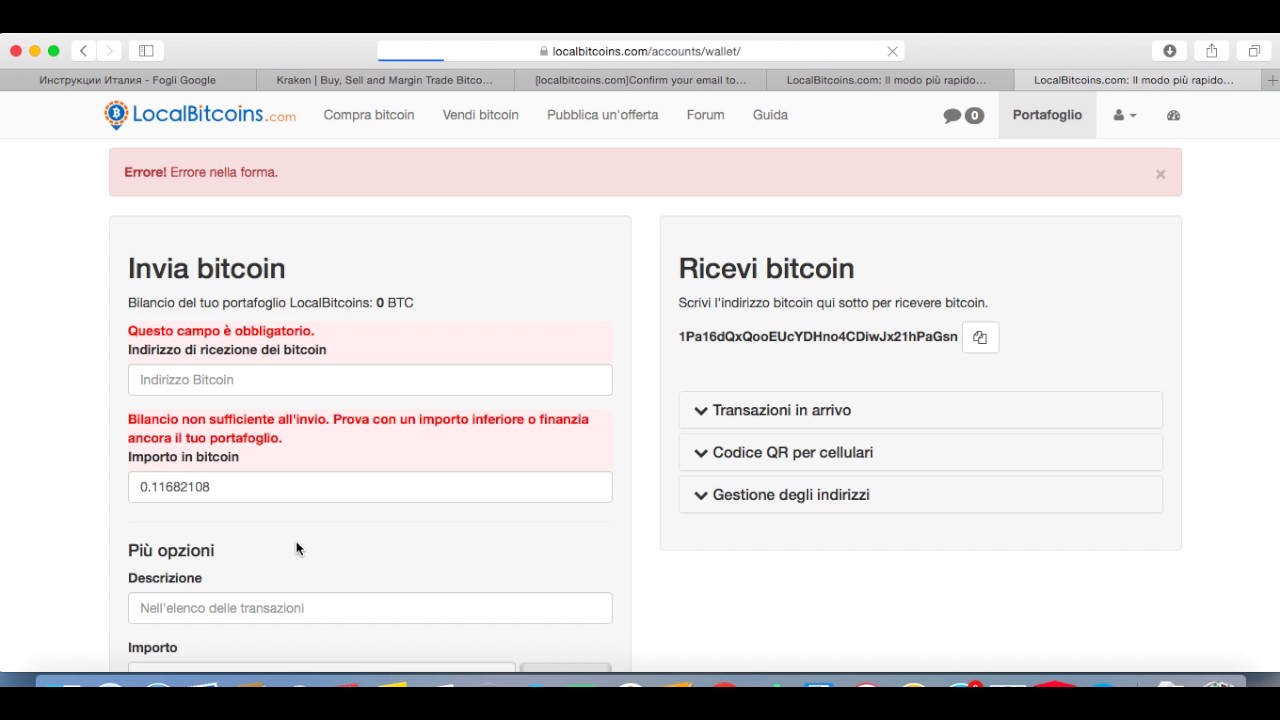
Task: Click the Safari URL address bar
Action: tap(640, 51)
